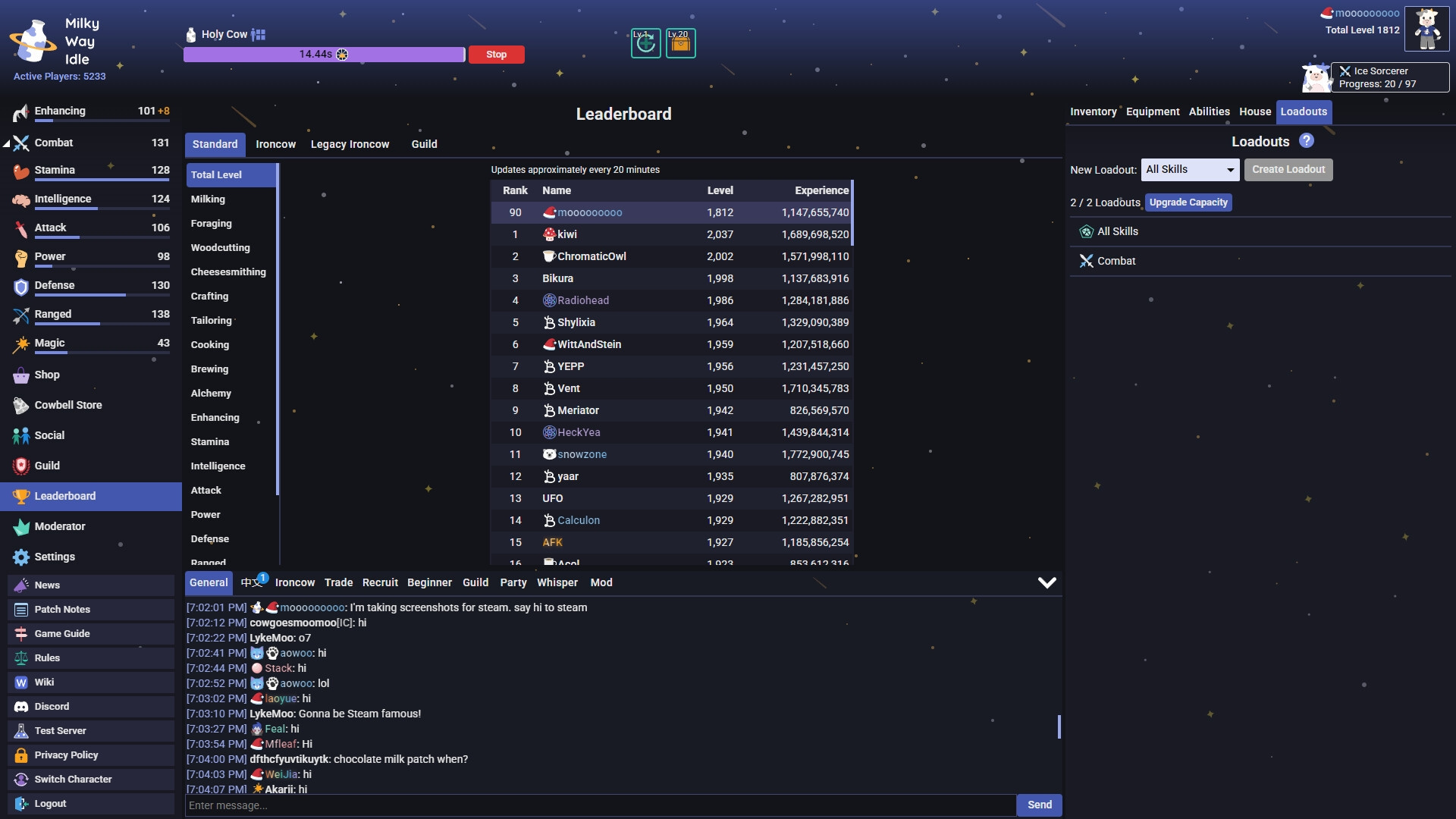Open the House tab

(1255, 111)
